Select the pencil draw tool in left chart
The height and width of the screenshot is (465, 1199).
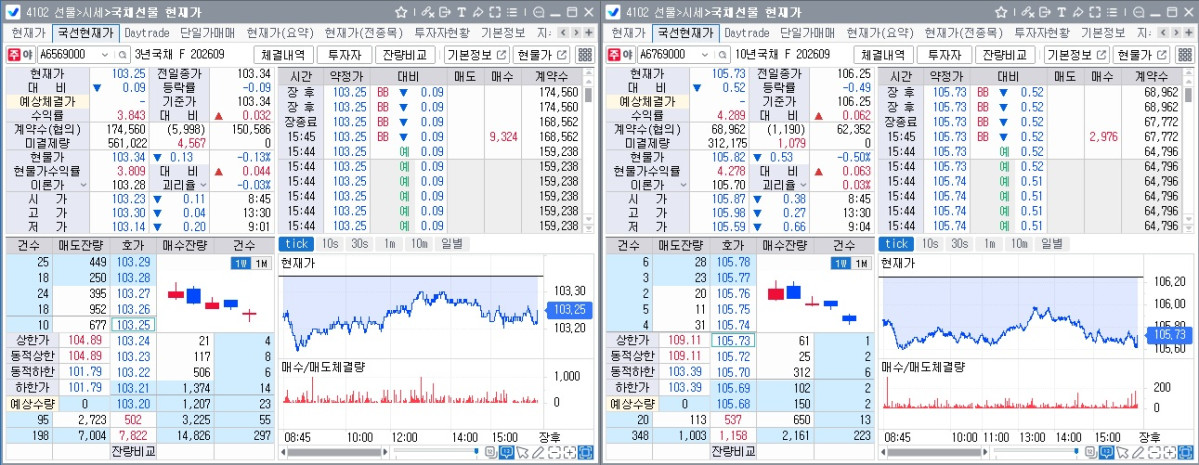tap(538, 452)
